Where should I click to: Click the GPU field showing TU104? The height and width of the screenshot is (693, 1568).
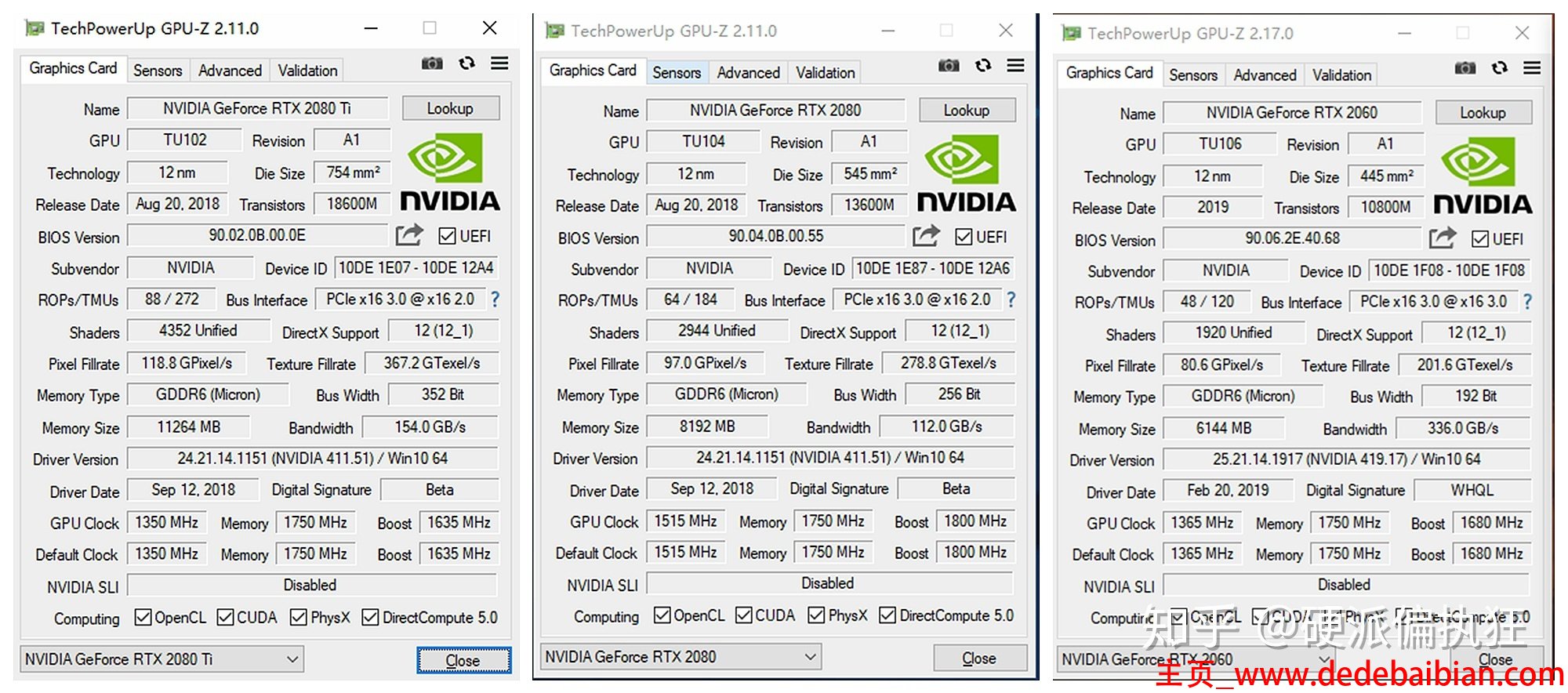pyautogui.click(x=703, y=142)
